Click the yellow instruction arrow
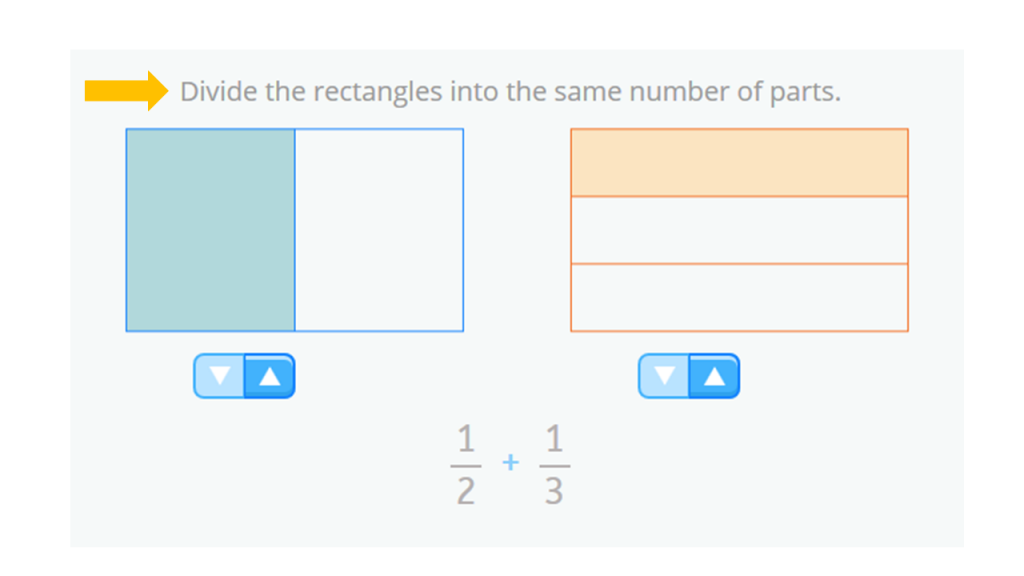 coord(125,90)
